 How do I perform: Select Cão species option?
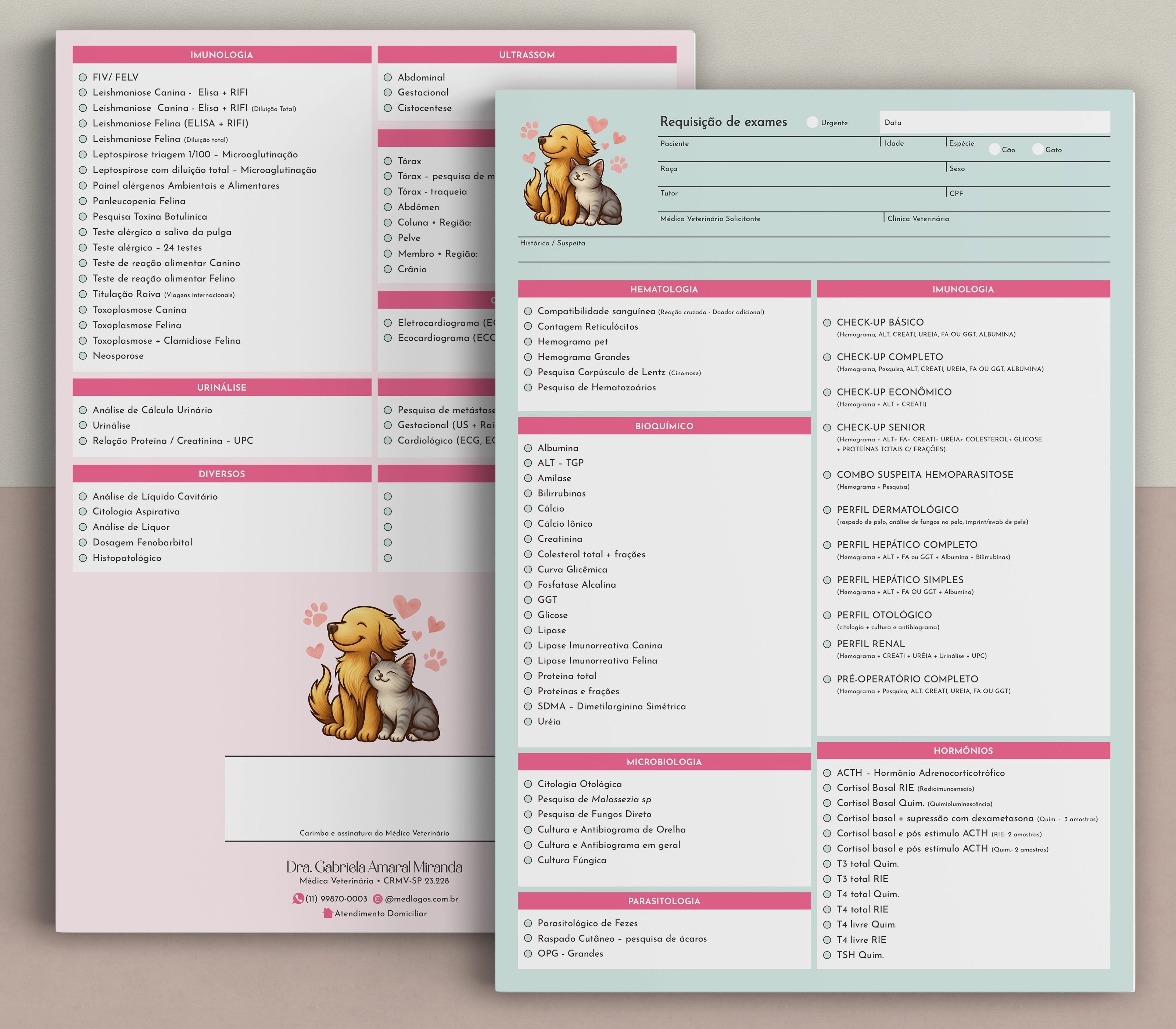click(x=994, y=149)
